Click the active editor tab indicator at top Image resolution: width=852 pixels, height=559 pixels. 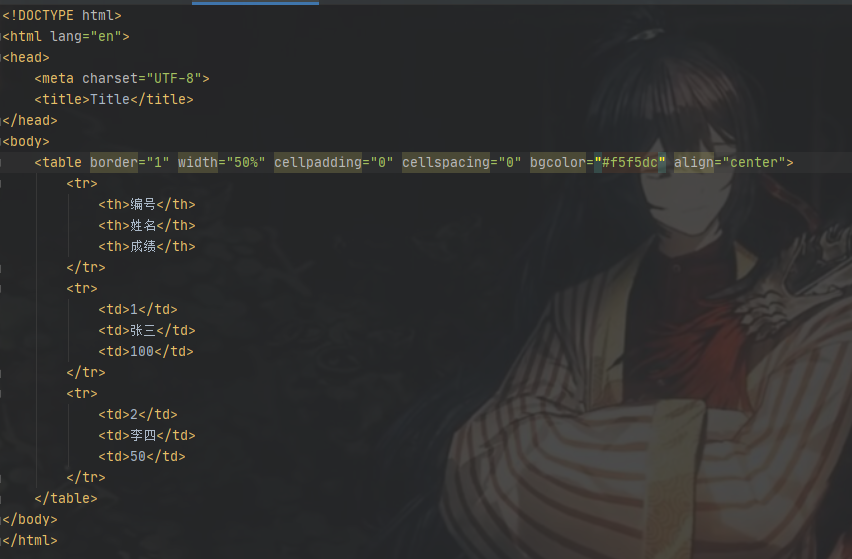point(255,3)
